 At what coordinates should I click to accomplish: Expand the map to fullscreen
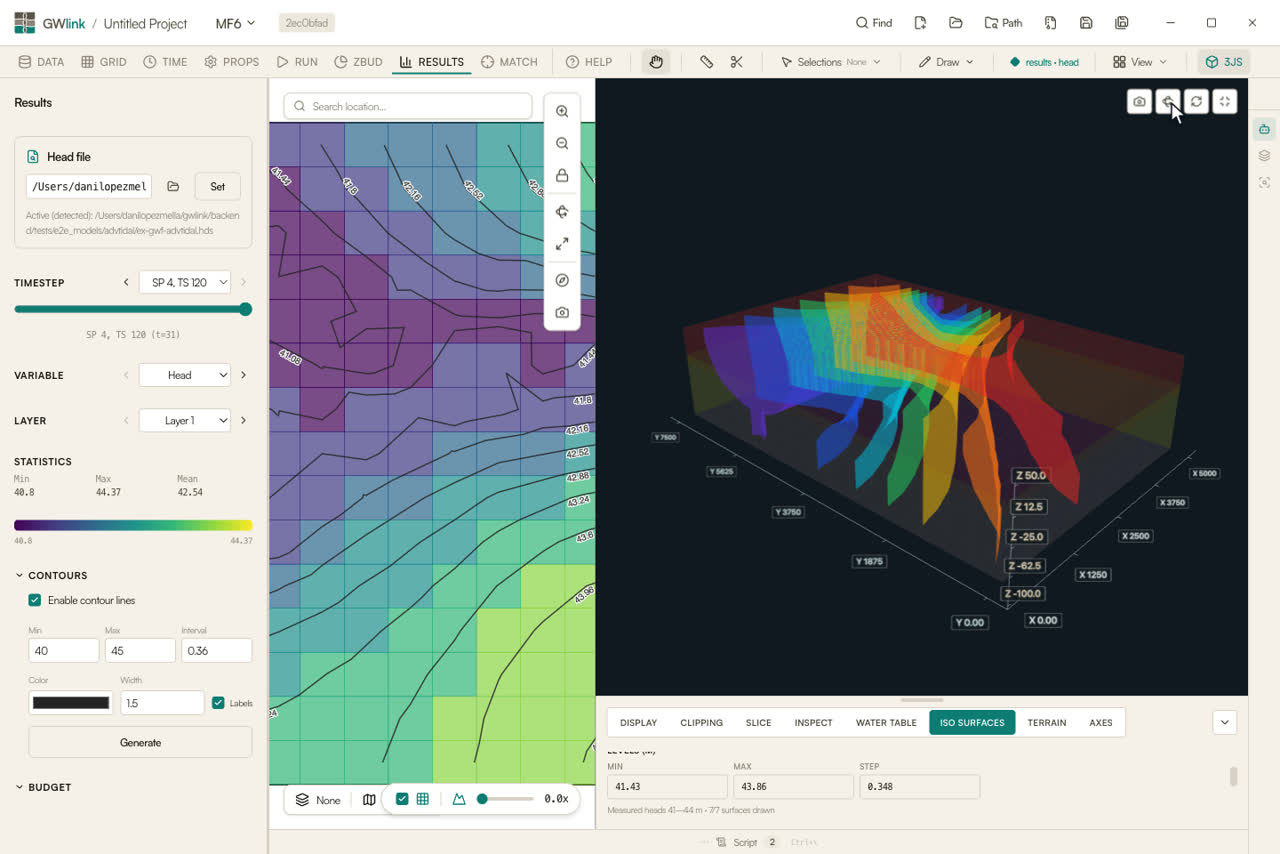tap(562, 244)
